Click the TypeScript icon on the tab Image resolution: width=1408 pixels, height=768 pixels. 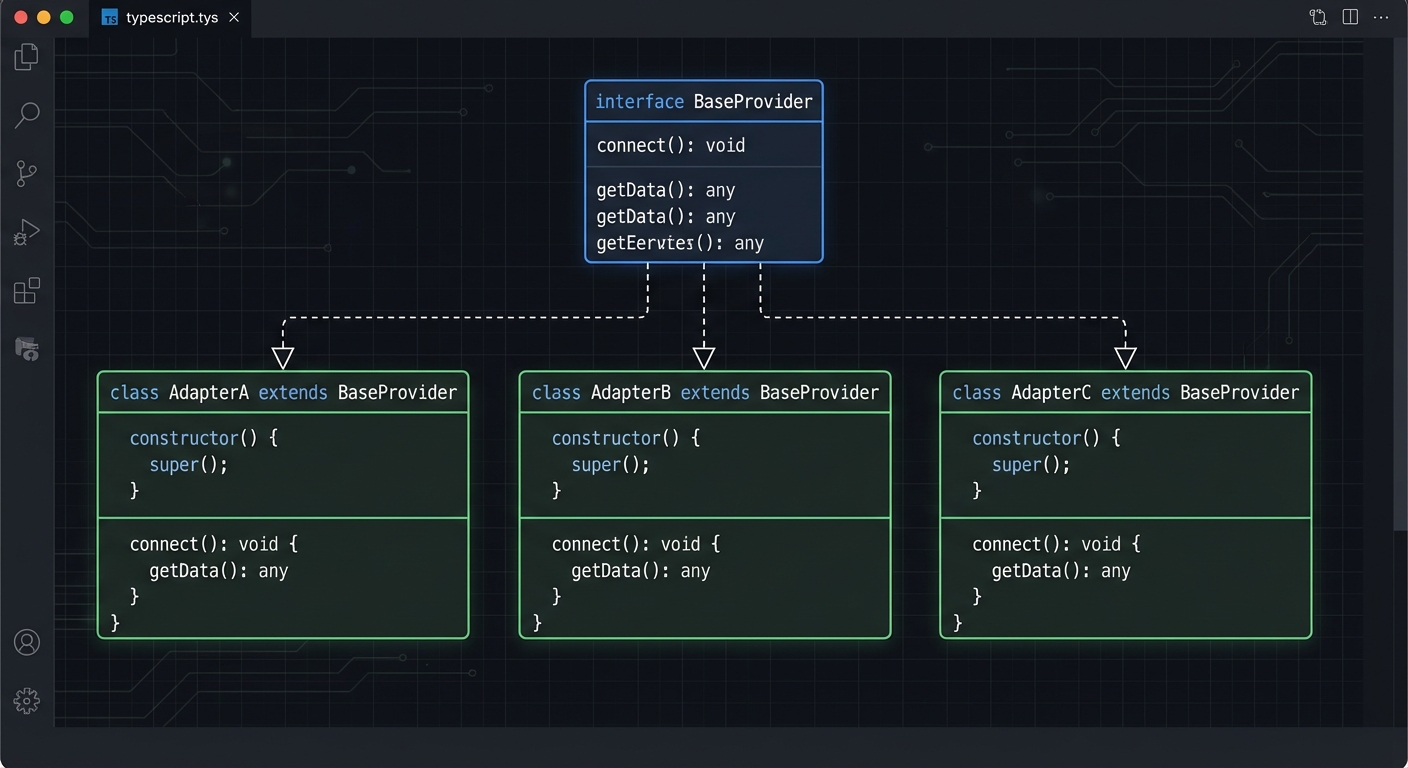[109, 17]
